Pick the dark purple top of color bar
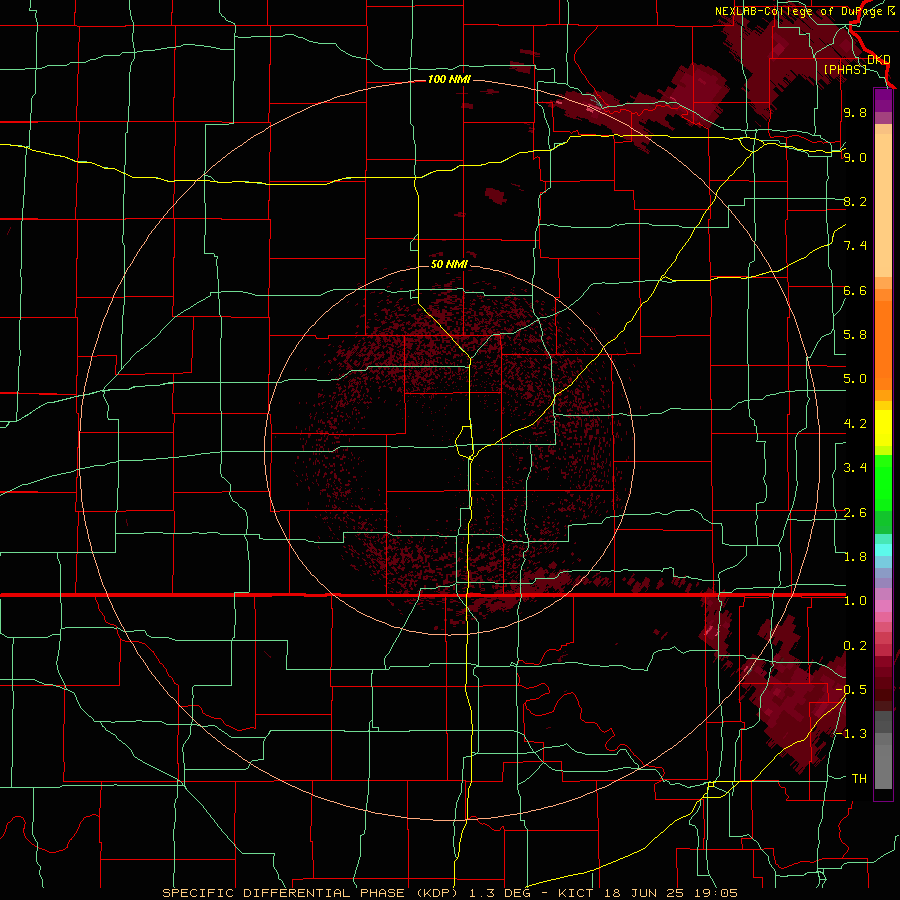The height and width of the screenshot is (900, 900). (883, 100)
